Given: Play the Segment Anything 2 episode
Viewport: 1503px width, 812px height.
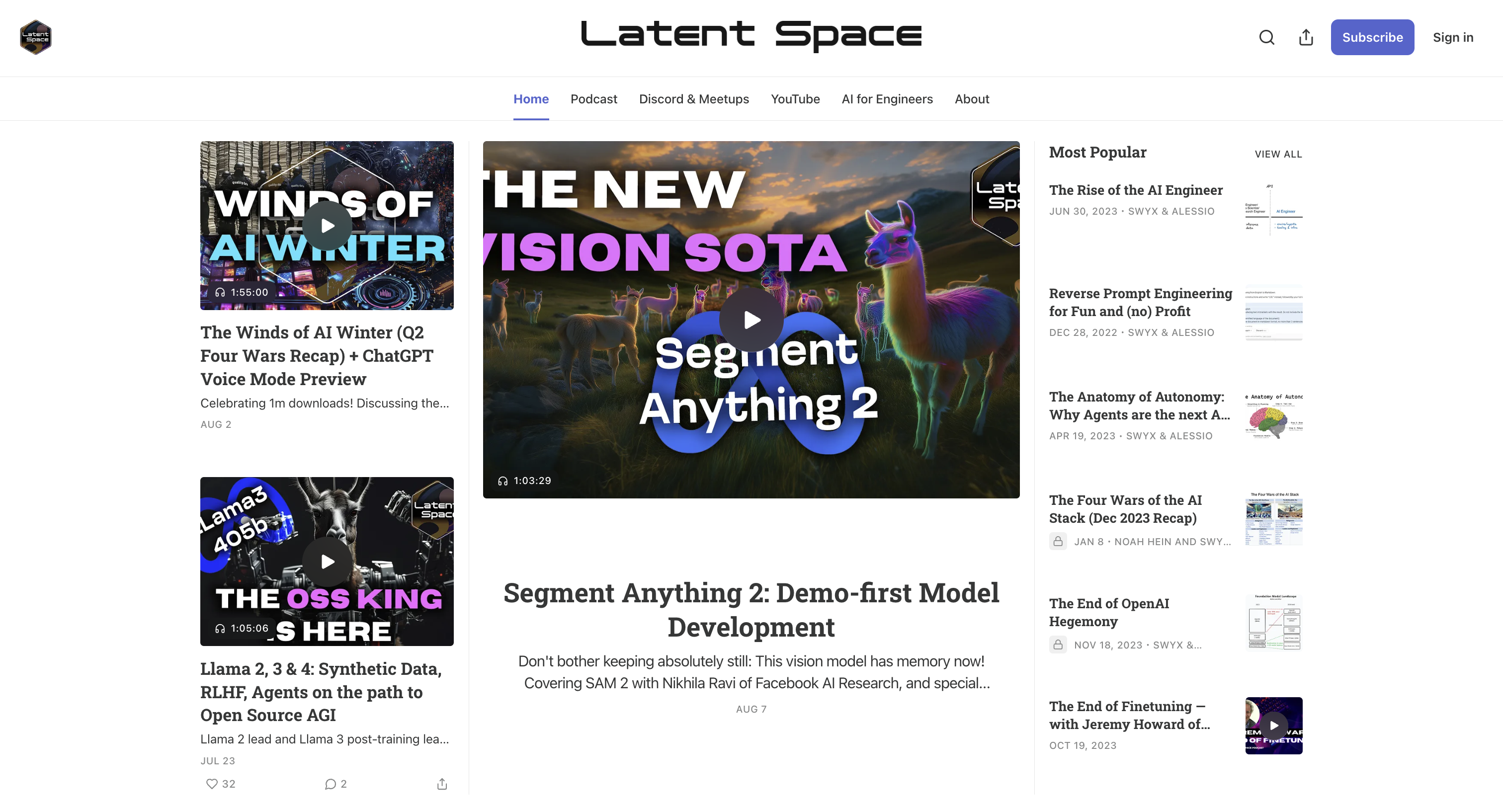Looking at the screenshot, I should [751, 320].
